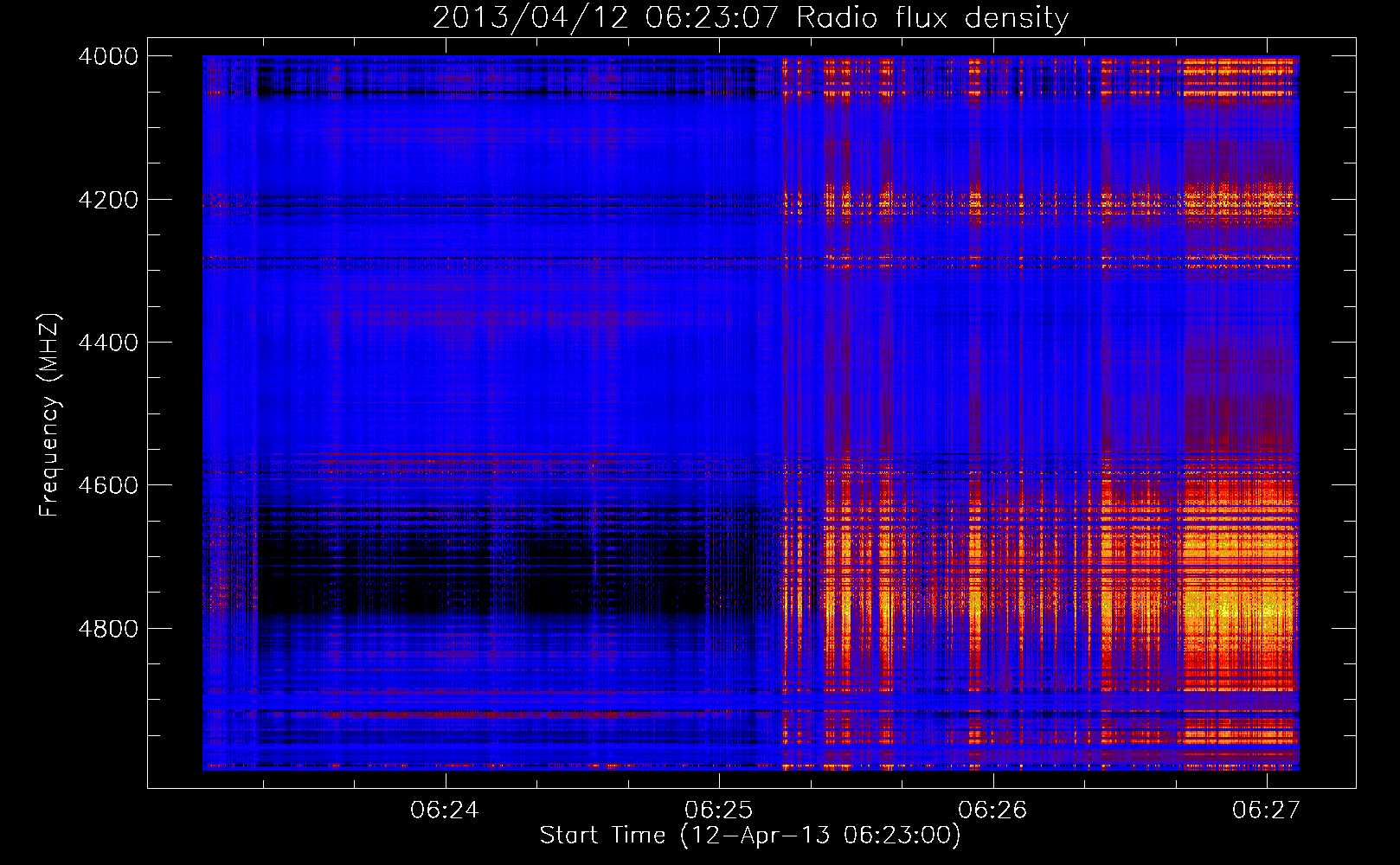Click the plot title "2013/04/12 06:23:07 Radio flux density"

[x=750, y=18]
